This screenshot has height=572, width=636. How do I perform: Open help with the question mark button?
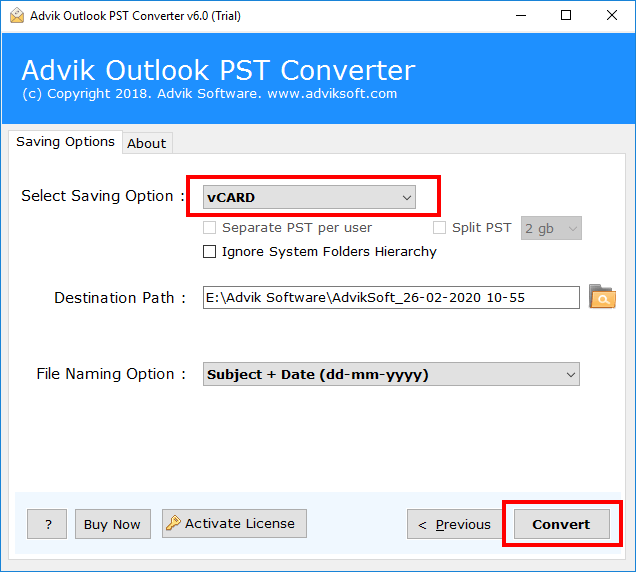tap(47, 524)
